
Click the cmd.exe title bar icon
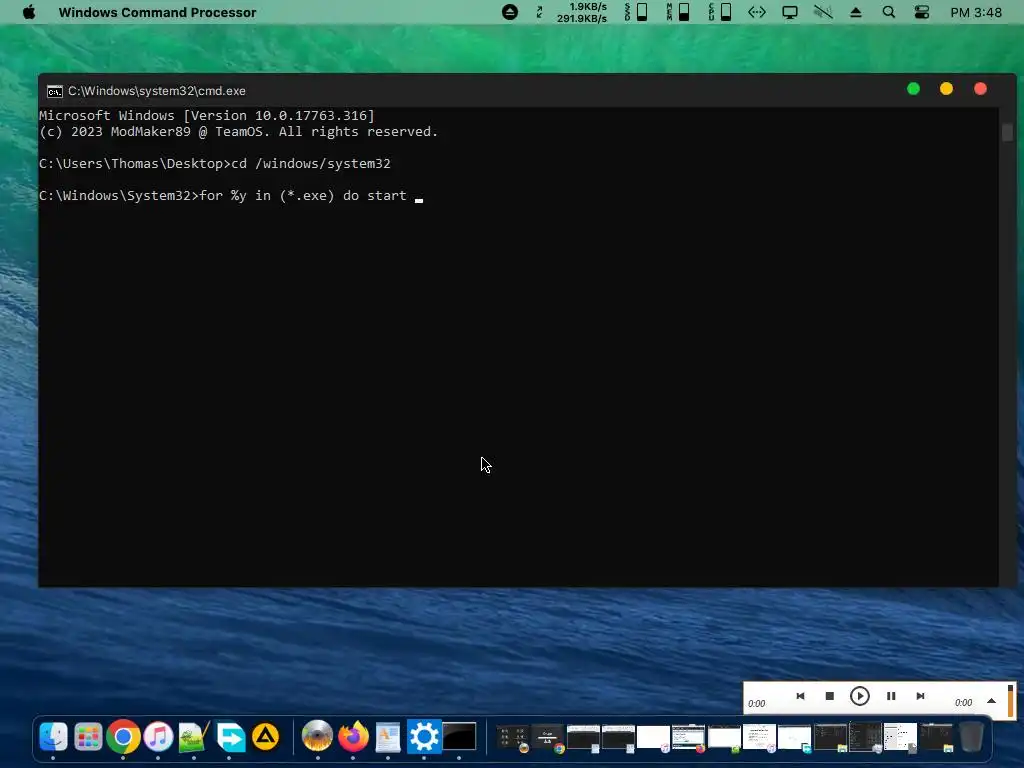click(x=55, y=91)
